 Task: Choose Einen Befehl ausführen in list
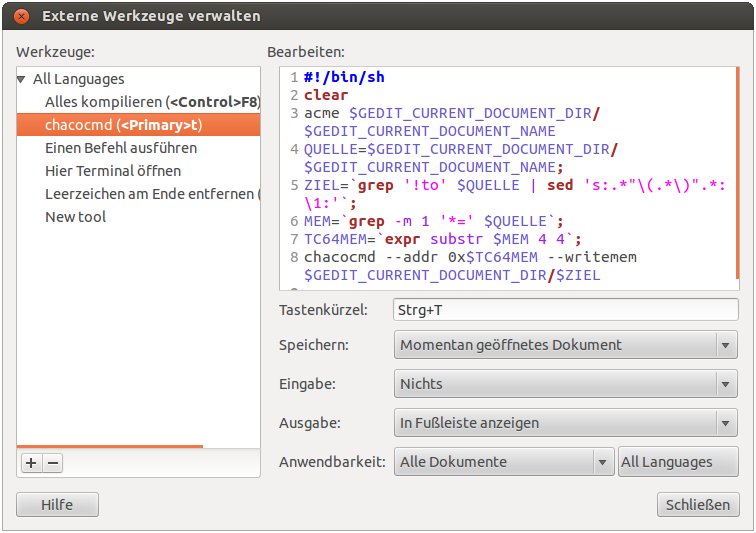(x=121, y=148)
